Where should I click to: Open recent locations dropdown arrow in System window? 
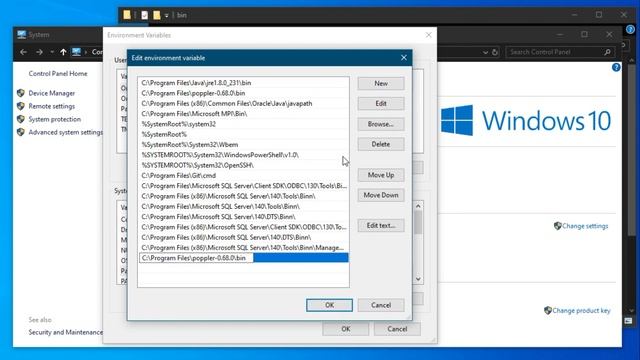click(52, 52)
